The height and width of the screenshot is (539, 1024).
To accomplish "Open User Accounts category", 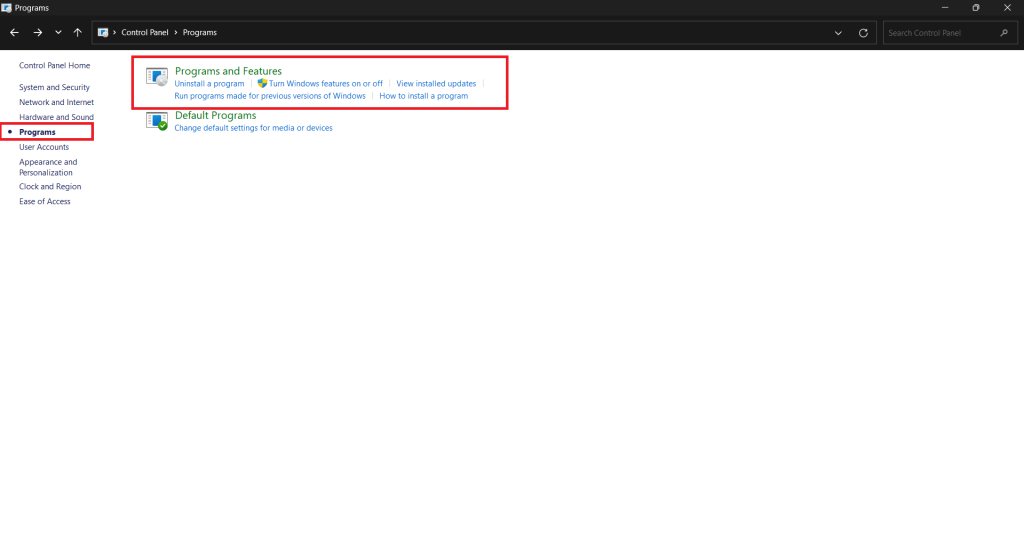I will pyautogui.click(x=44, y=147).
